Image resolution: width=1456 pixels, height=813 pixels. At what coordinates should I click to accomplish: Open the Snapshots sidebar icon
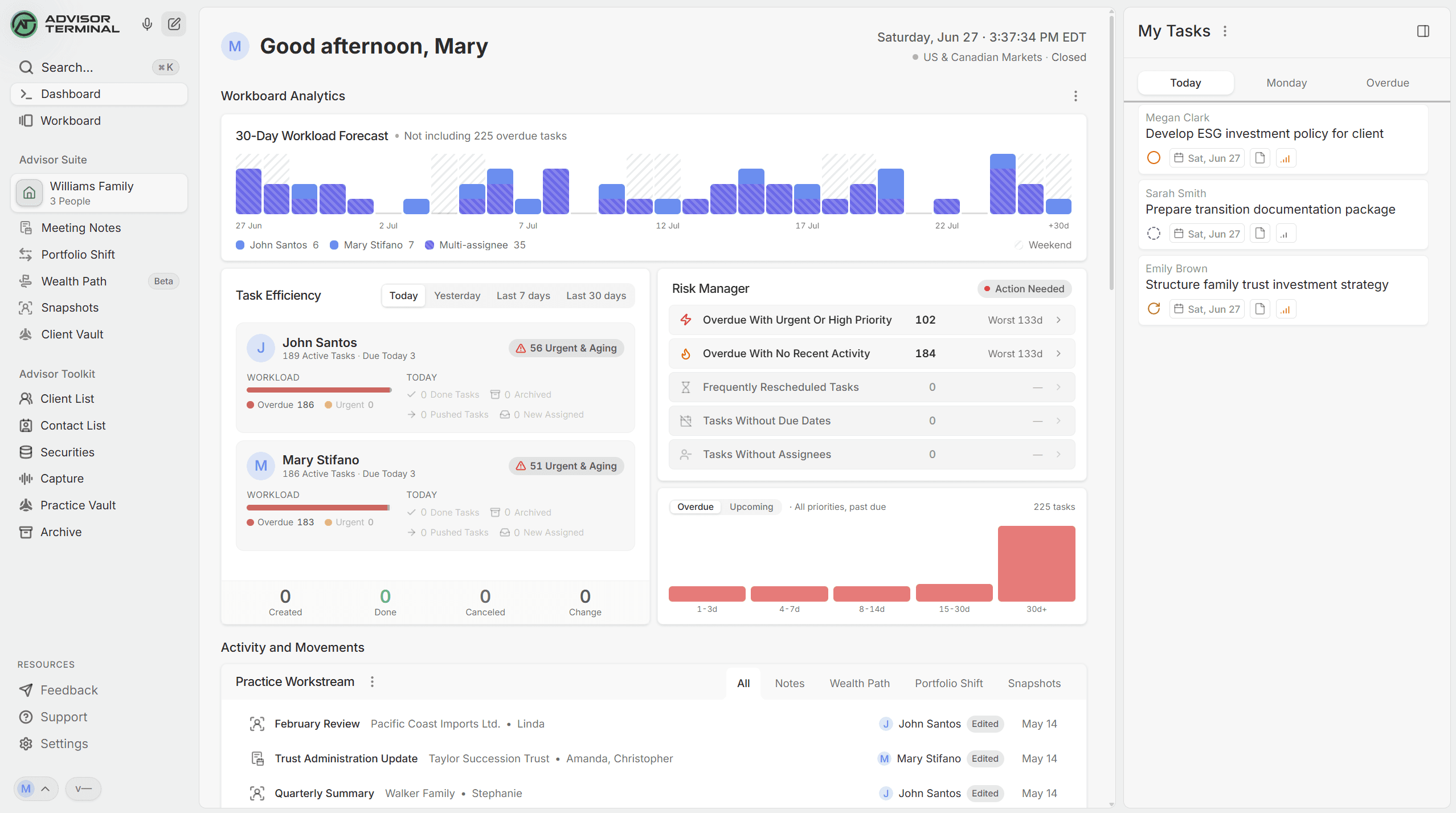(x=26, y=308)
